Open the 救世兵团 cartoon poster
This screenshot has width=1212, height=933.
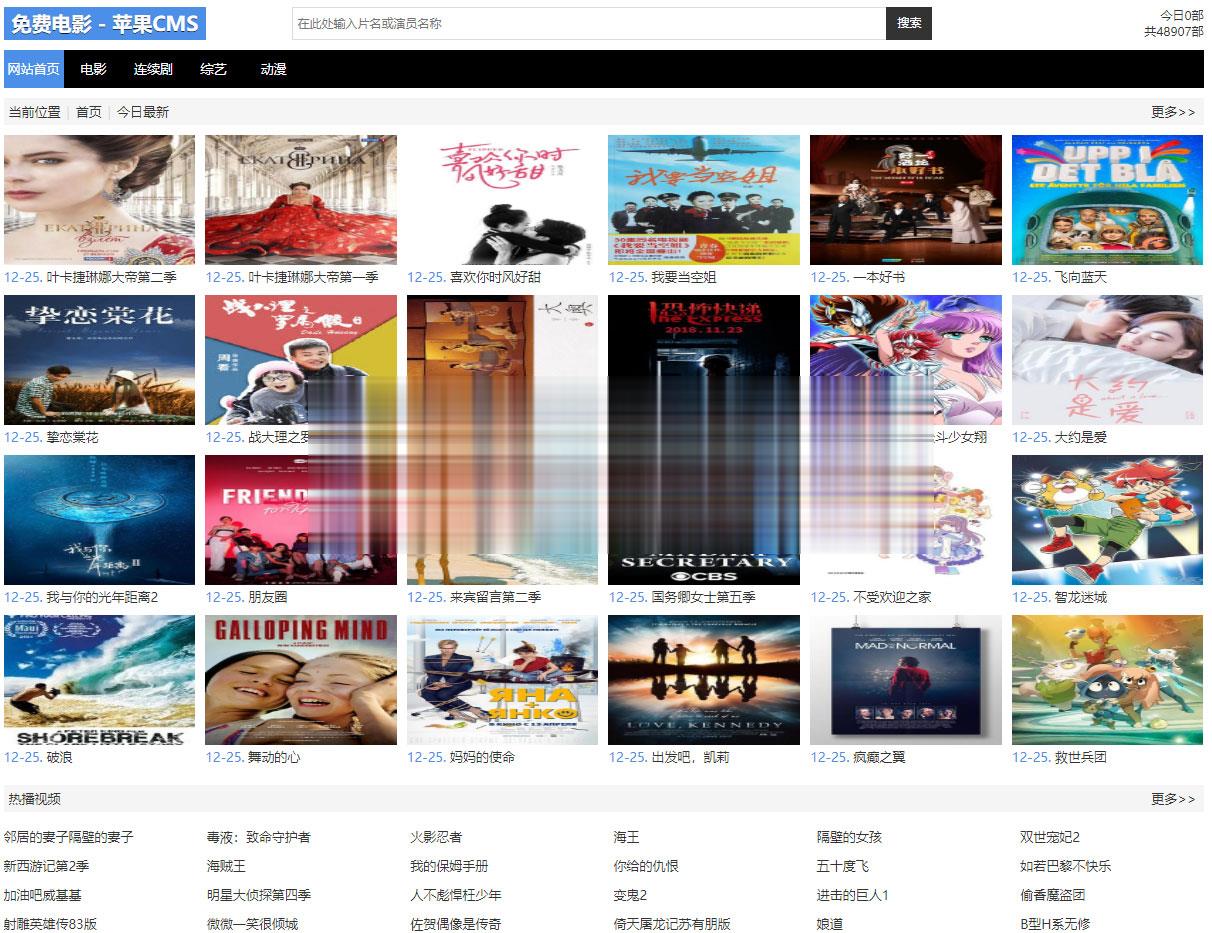tap(1108, 680)
